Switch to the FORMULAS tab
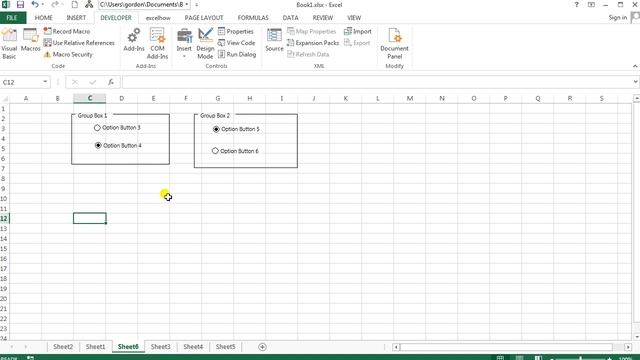Screen dimensions: 640x360 tap(253, 18)
